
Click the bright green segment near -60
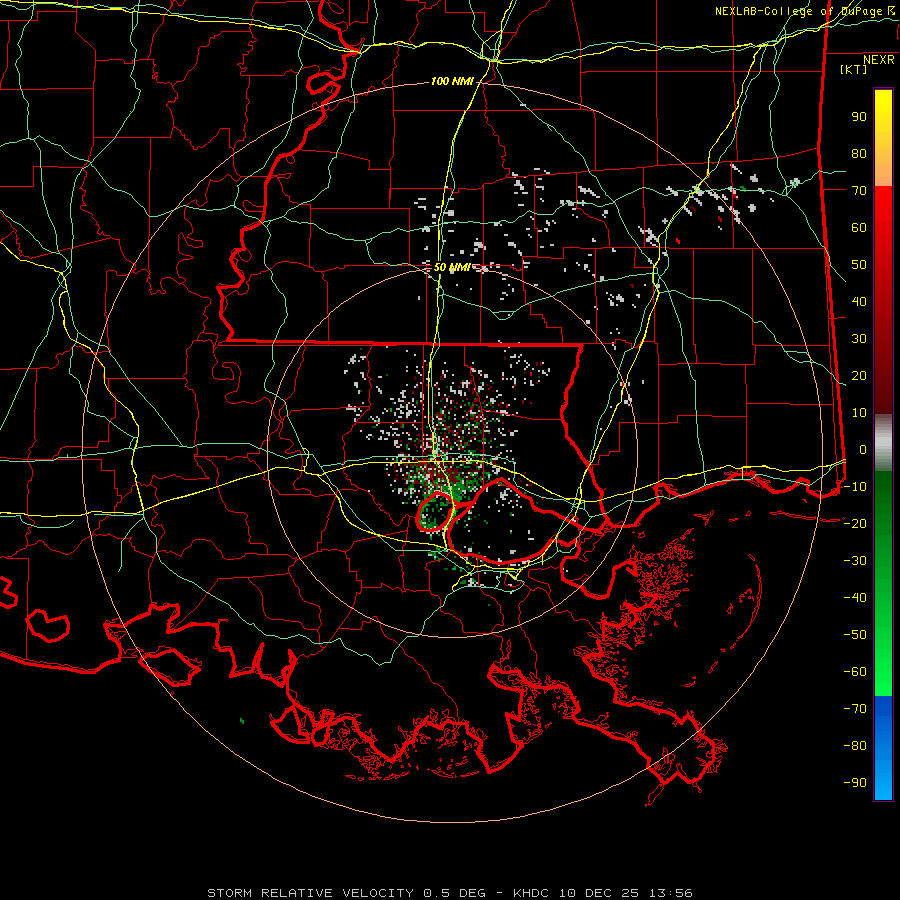(x=883, y=672)
